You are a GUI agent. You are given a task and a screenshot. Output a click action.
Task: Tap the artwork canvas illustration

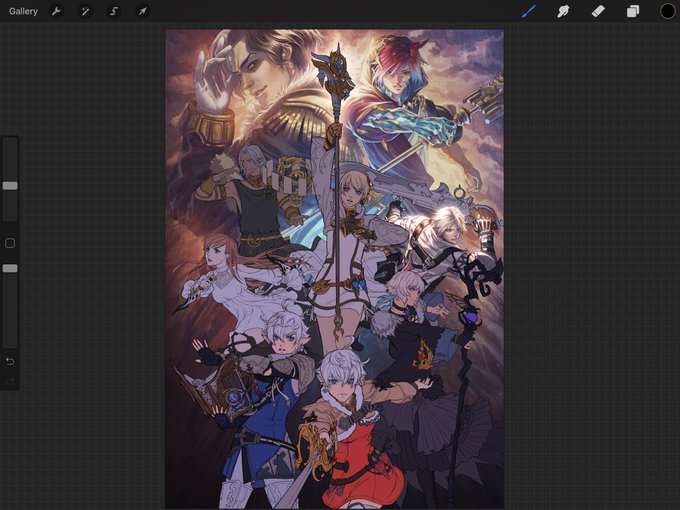point(334,269)
